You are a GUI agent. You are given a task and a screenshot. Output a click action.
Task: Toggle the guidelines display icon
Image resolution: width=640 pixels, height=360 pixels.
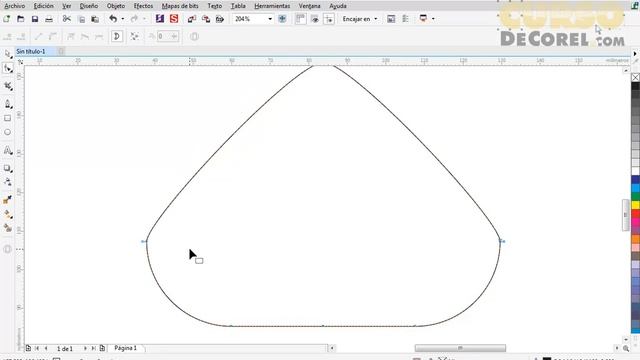329,19
